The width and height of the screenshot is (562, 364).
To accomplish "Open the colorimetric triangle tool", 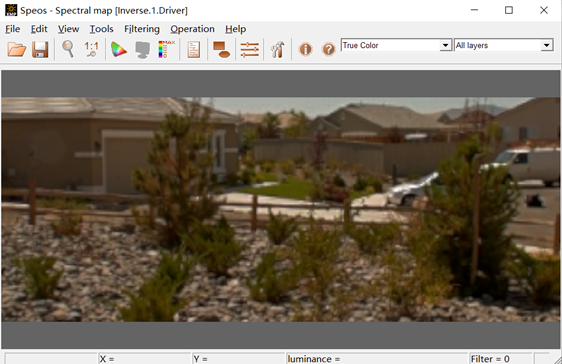I will coord(119,49).
